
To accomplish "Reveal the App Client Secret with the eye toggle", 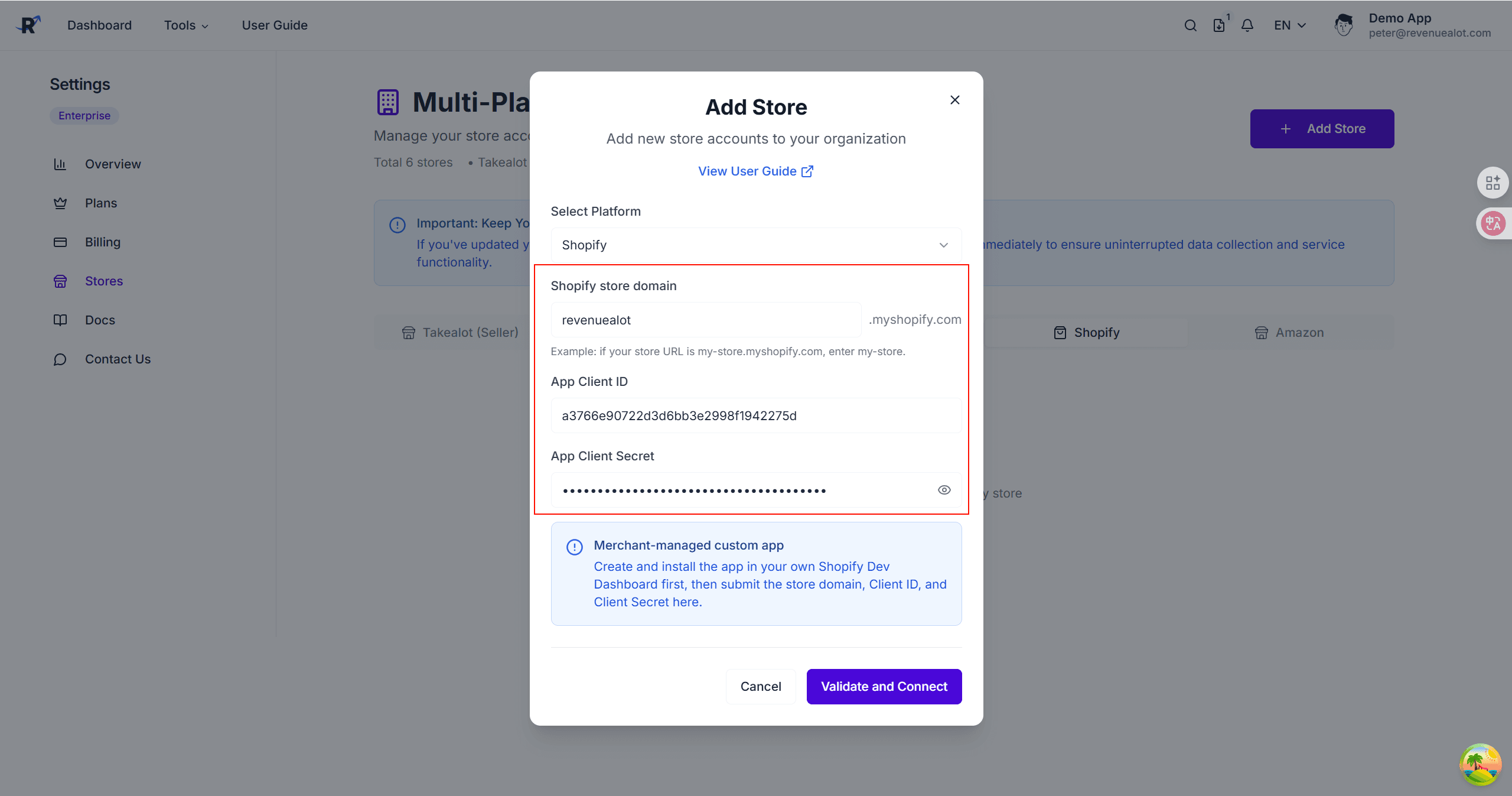I will [x=943, y=490].
